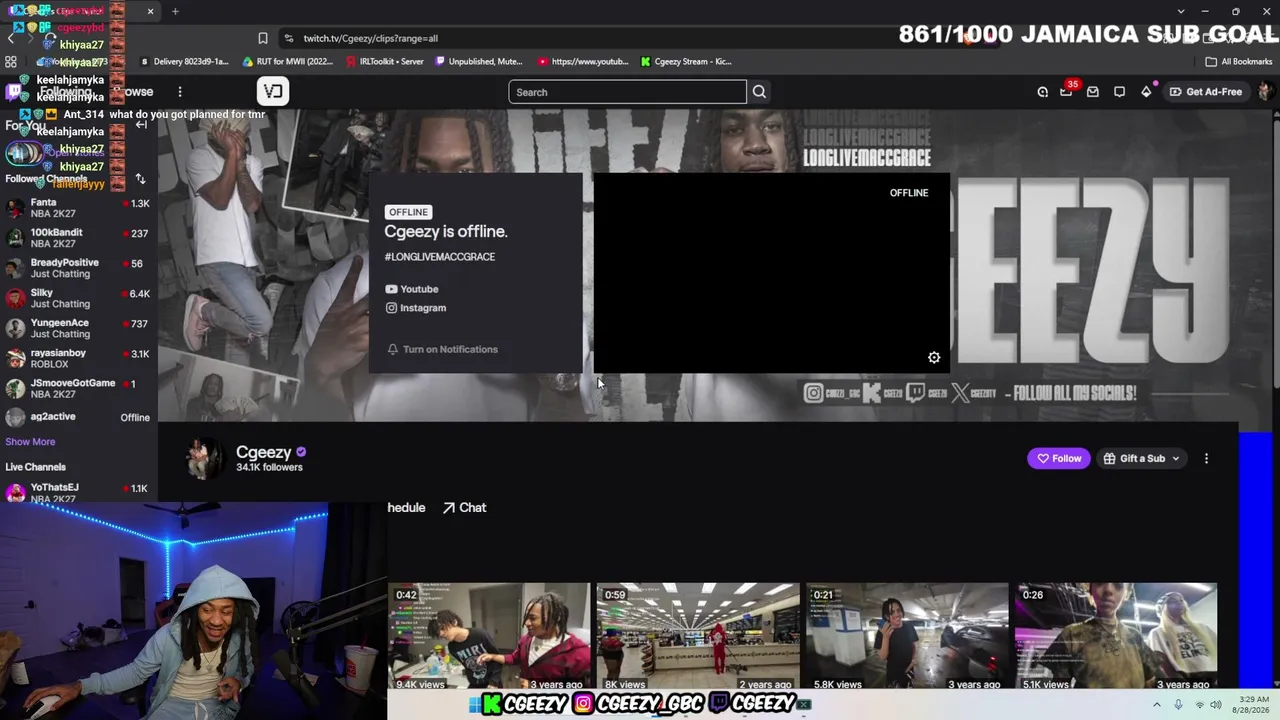Viewport: 1280px width, 720px height.
Task: Open video player settings gear
Action: 934,358
